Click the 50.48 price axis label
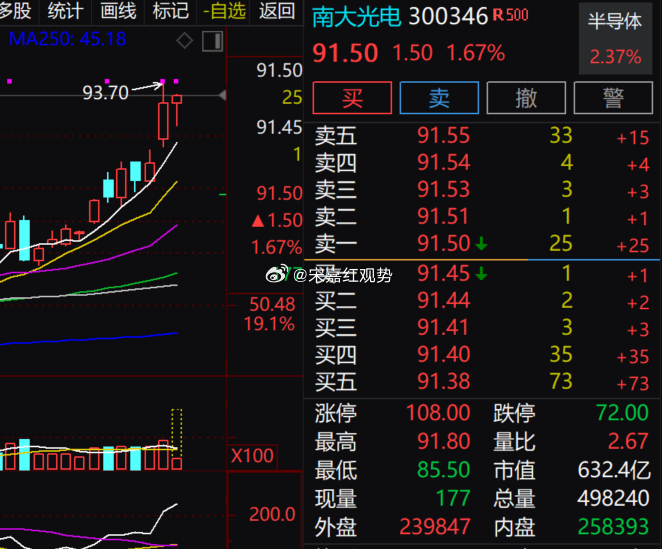The image size is (662, 549). (x=272, y=304)
